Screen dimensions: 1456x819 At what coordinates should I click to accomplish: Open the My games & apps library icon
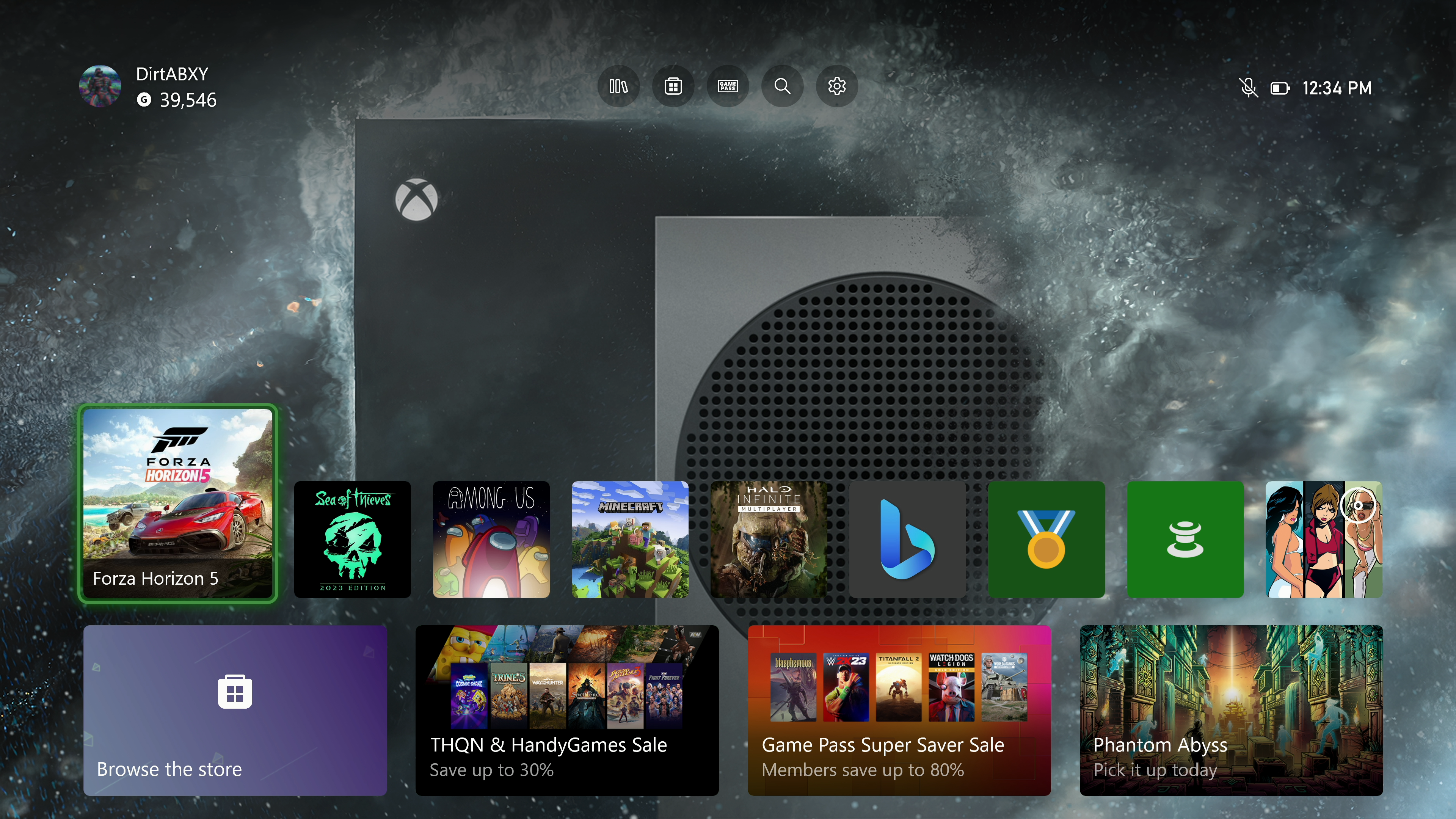click(618, 86)
